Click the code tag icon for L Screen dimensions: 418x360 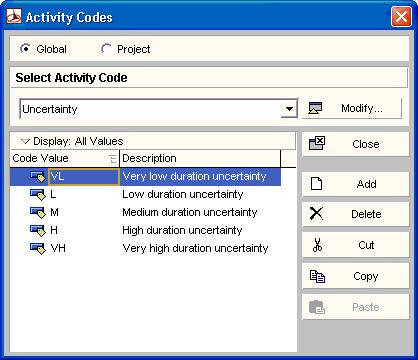(x=37, y=195)
